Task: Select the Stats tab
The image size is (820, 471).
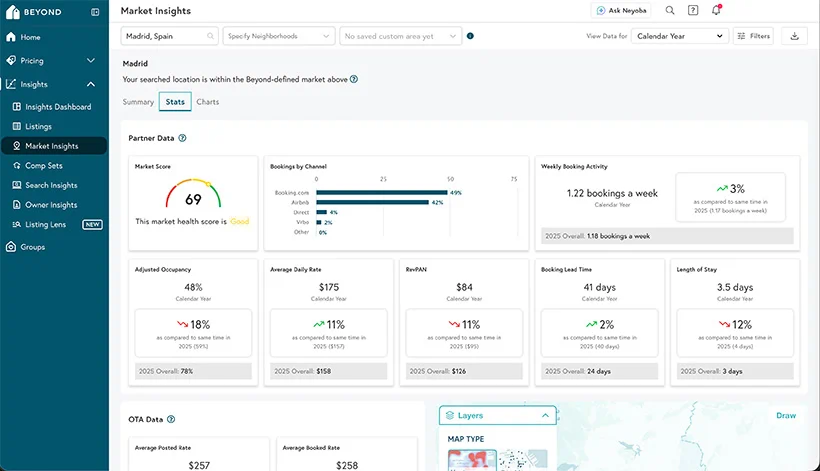Action: click(175, 102)
